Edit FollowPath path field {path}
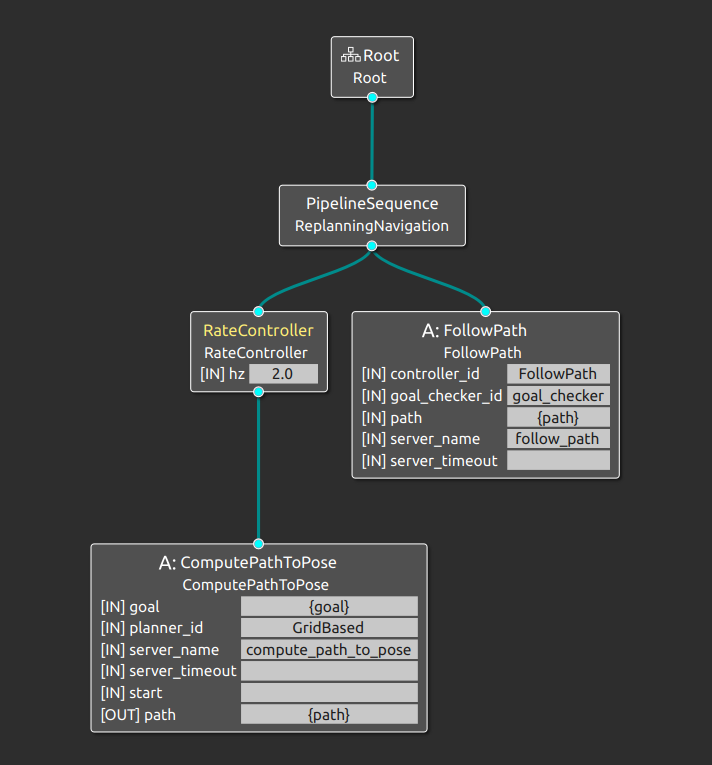Image resolution: width=712 pixels, height=765 pixels. [x=558, y=418]
